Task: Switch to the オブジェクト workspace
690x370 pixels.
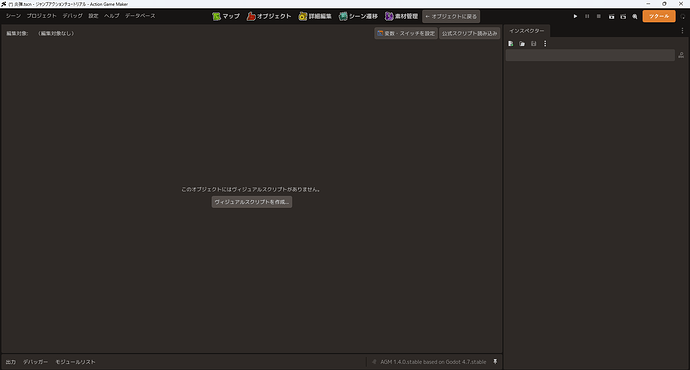Action: (269, 16)
